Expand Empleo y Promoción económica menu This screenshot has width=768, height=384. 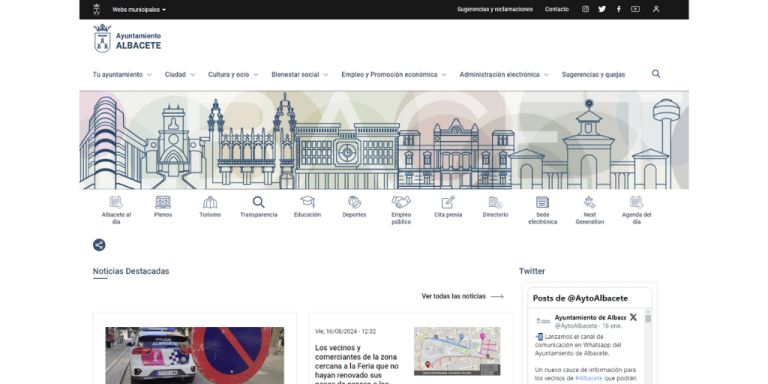point(394,74)
